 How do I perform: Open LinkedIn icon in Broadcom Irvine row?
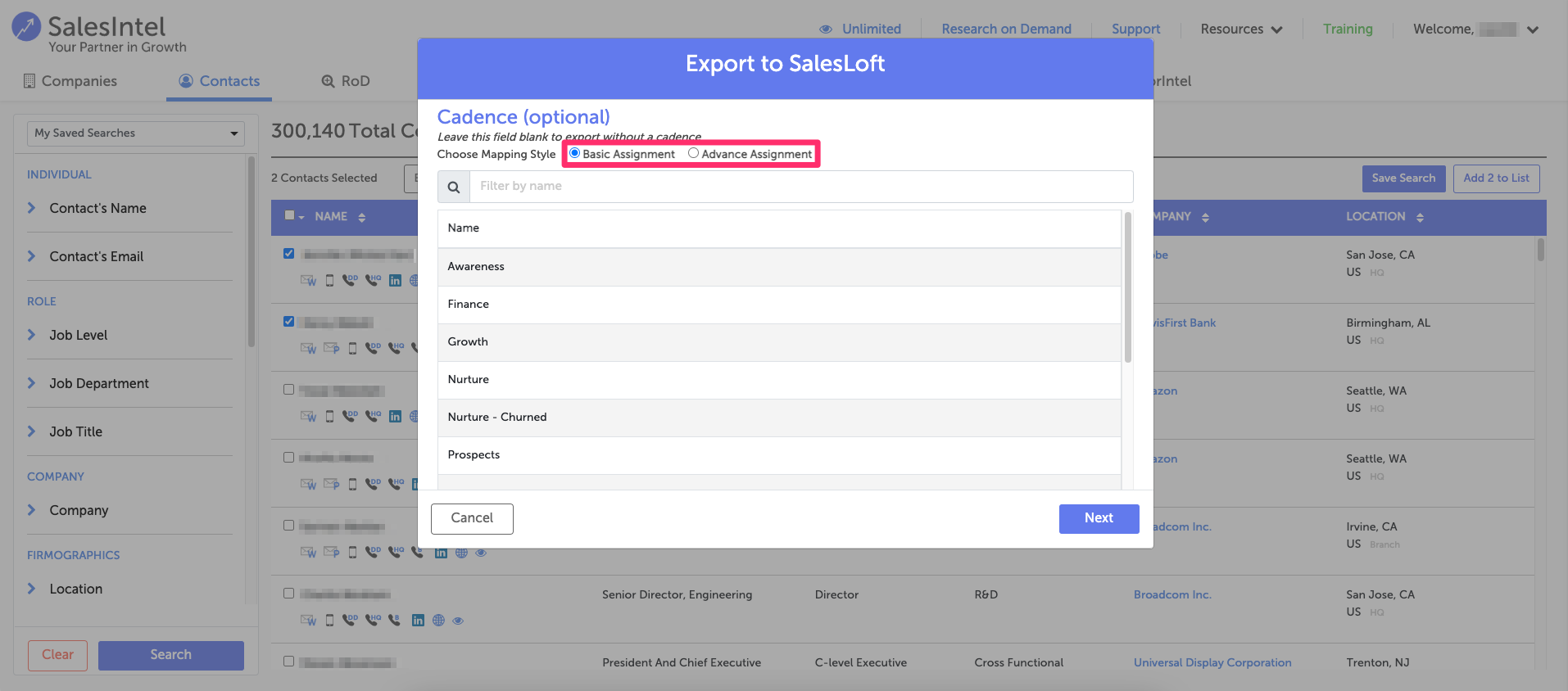(x=441, y=553)
